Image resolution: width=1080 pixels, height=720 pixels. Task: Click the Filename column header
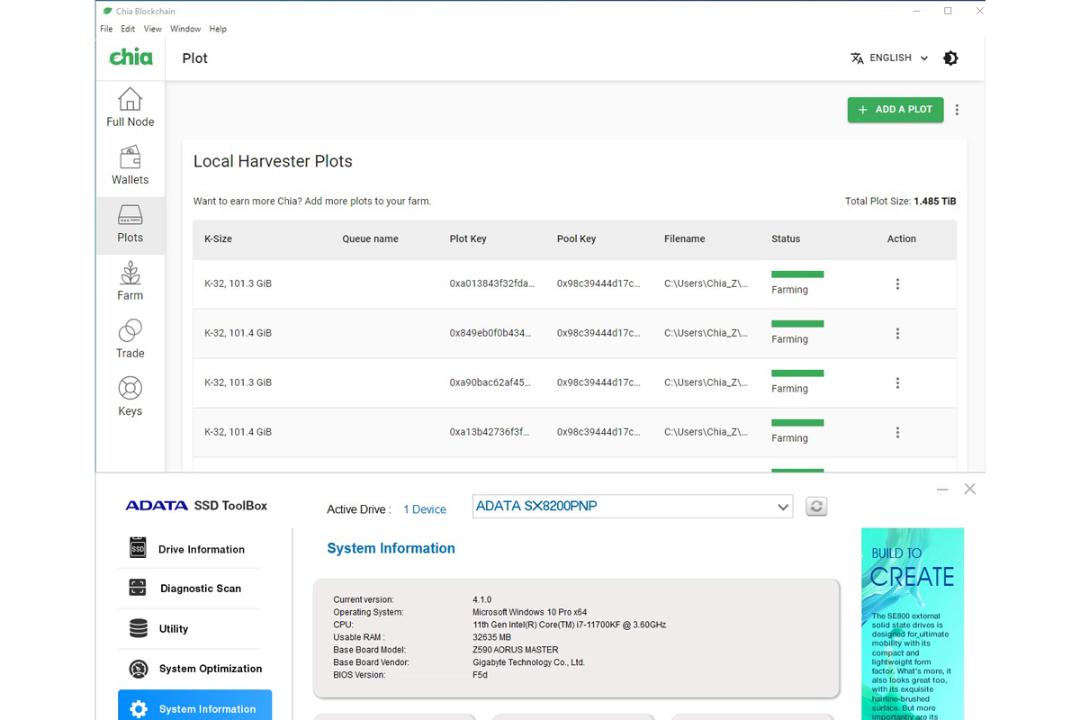pos(684,238)
